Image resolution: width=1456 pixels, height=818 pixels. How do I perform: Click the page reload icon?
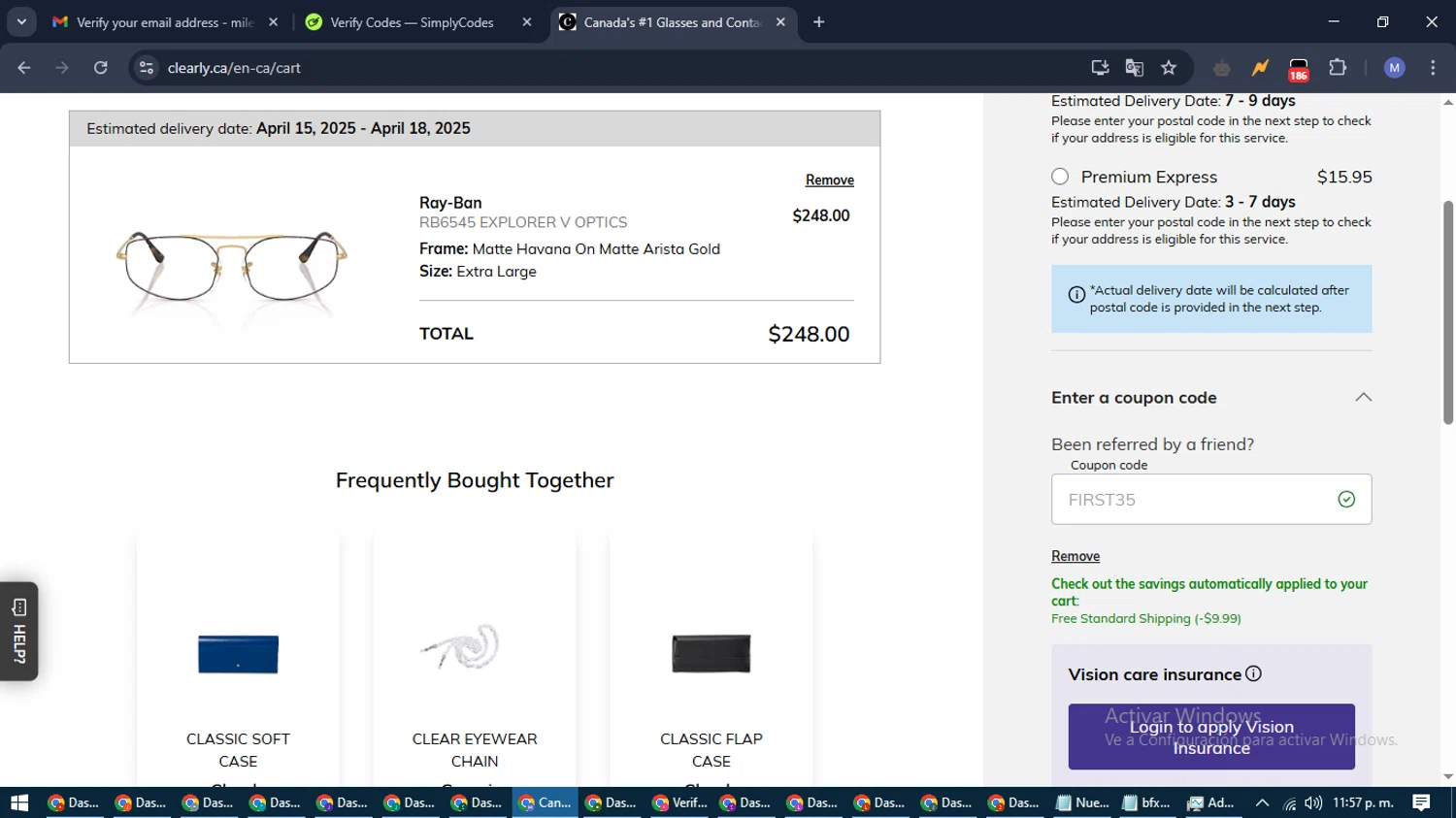pos(101,68)
